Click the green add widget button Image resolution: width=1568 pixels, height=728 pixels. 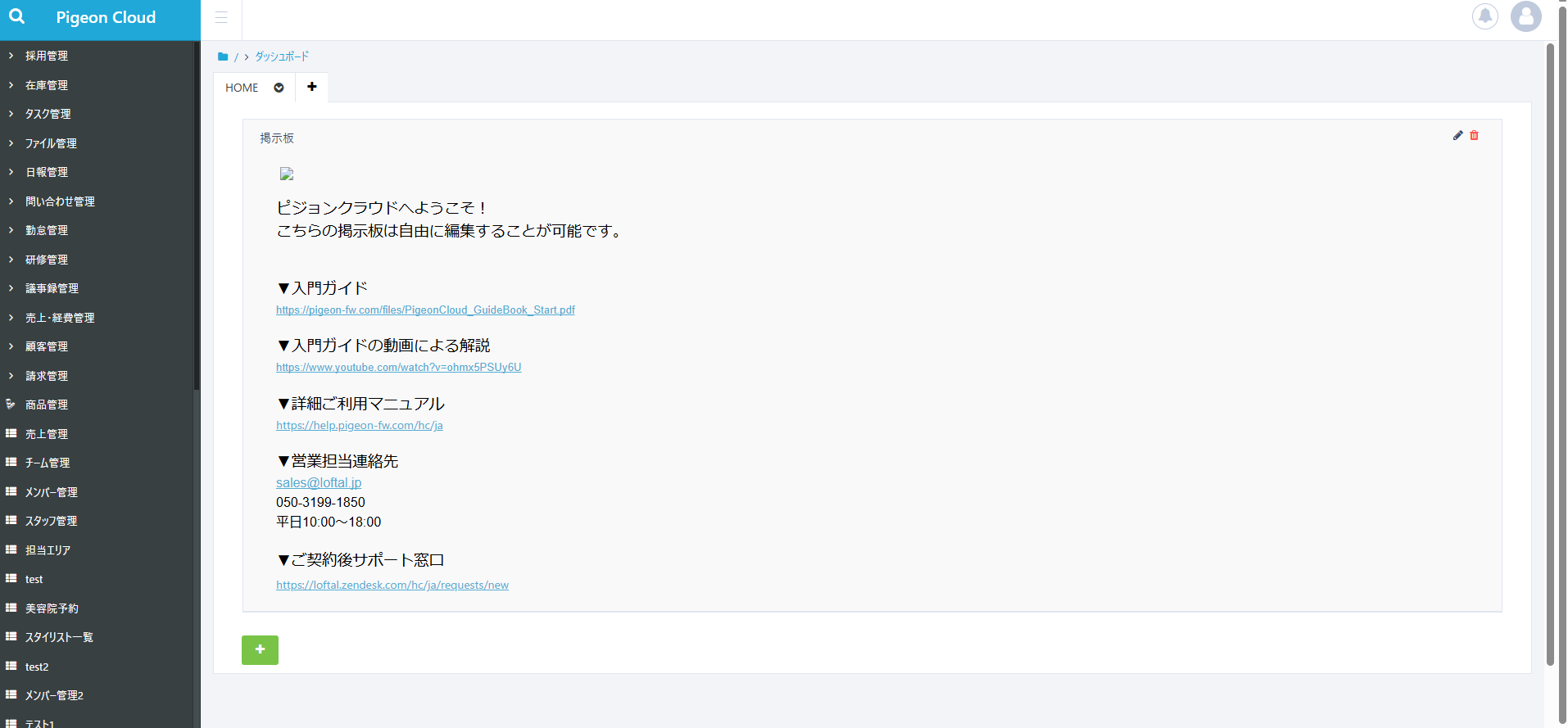[260, 649]
